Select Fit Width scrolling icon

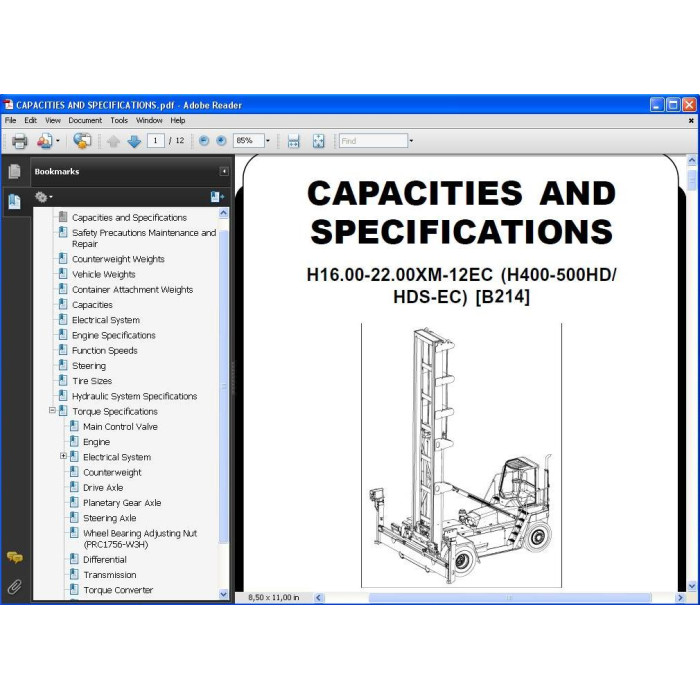pyautogui.click(x=293, y=141)
